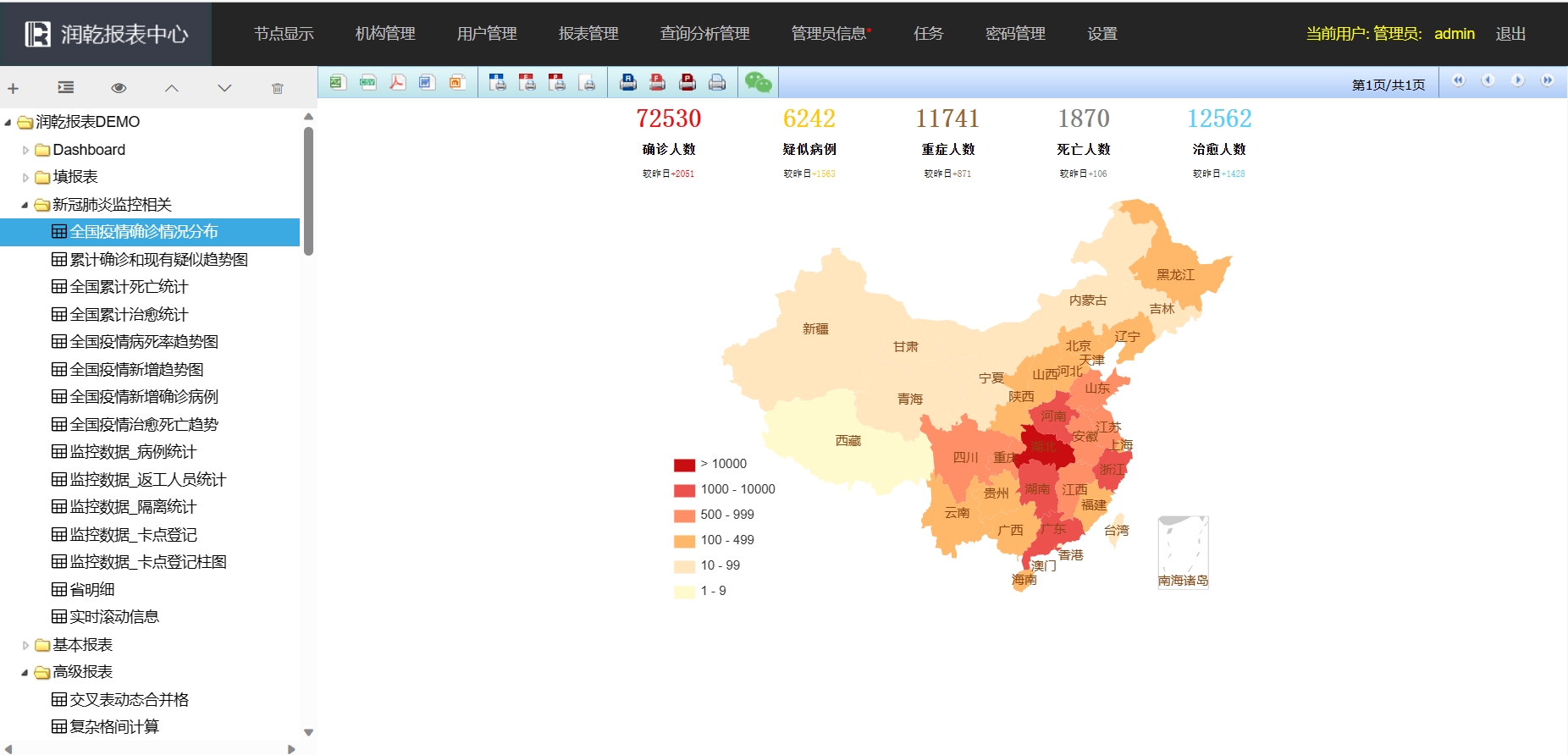Click the orange MHT export icon
The height and width of the screenshot is (755, 1568).
tap(457, 82)
